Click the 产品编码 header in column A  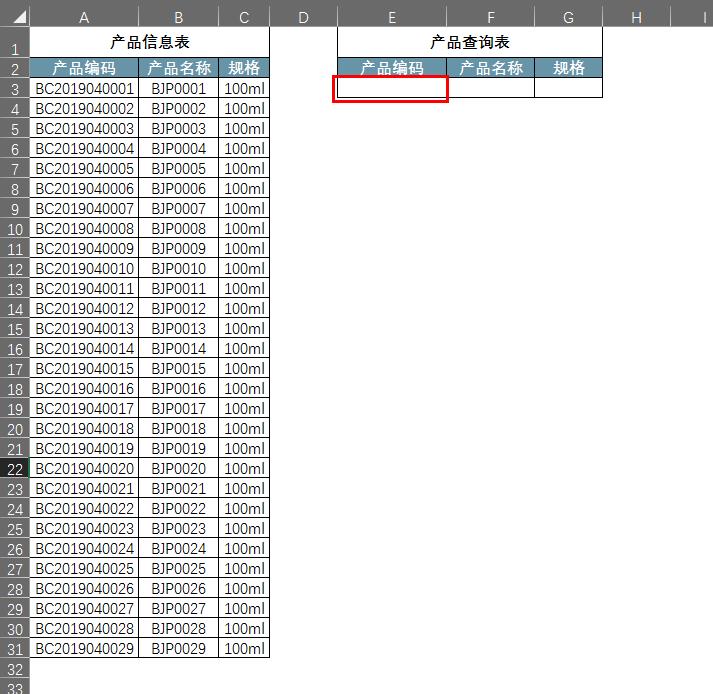click(x=84, y=68)
